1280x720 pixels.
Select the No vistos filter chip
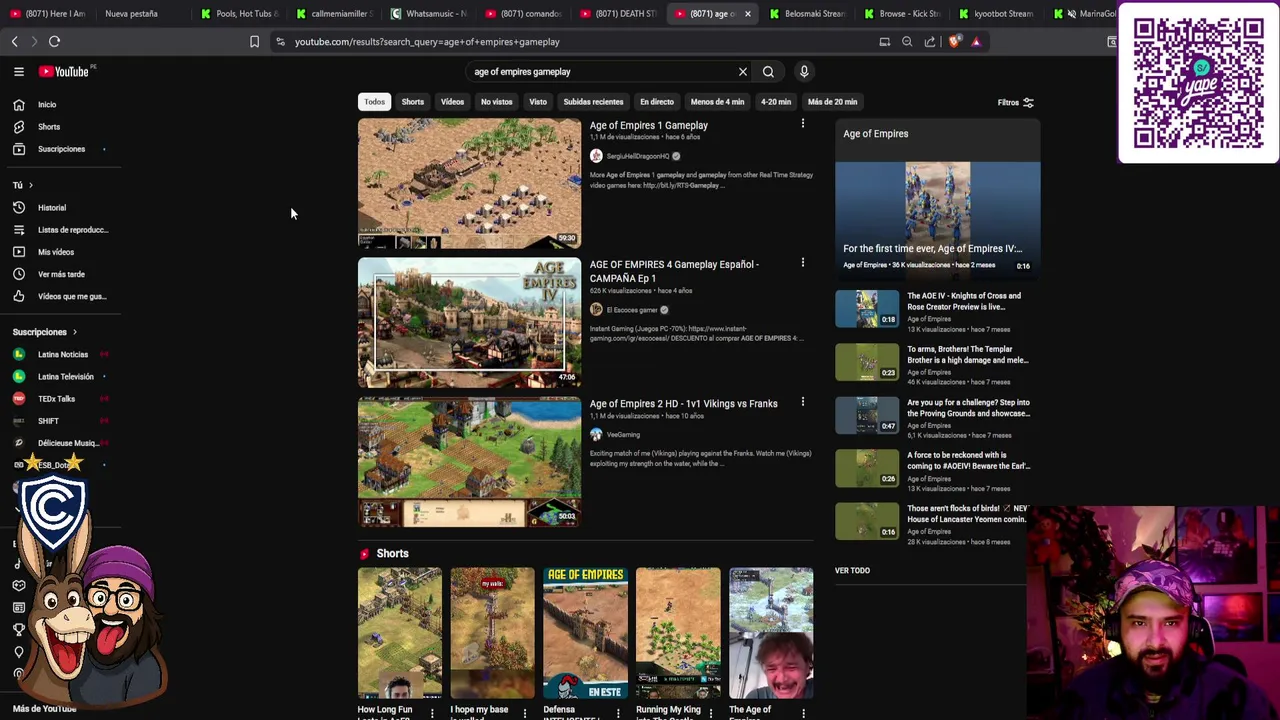(496, 102)
